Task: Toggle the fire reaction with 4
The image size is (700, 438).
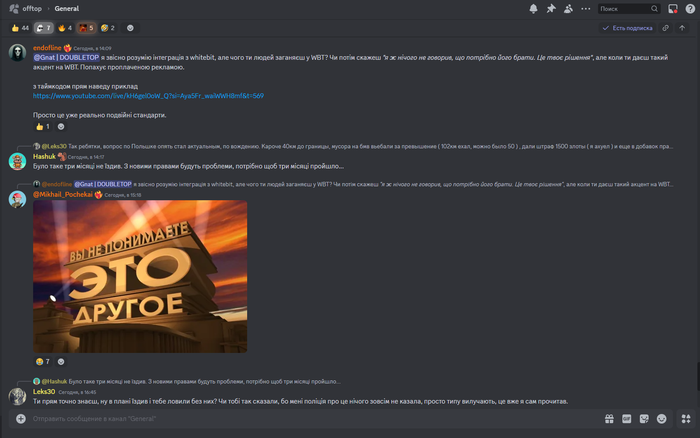Action: click(65, 28)
